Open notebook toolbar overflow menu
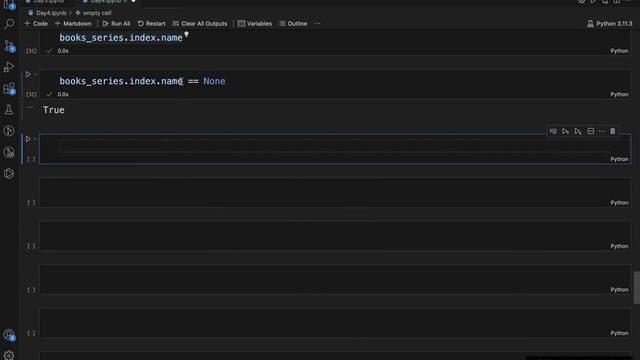Screen dimensions: 640x360 tap(317, 24)
